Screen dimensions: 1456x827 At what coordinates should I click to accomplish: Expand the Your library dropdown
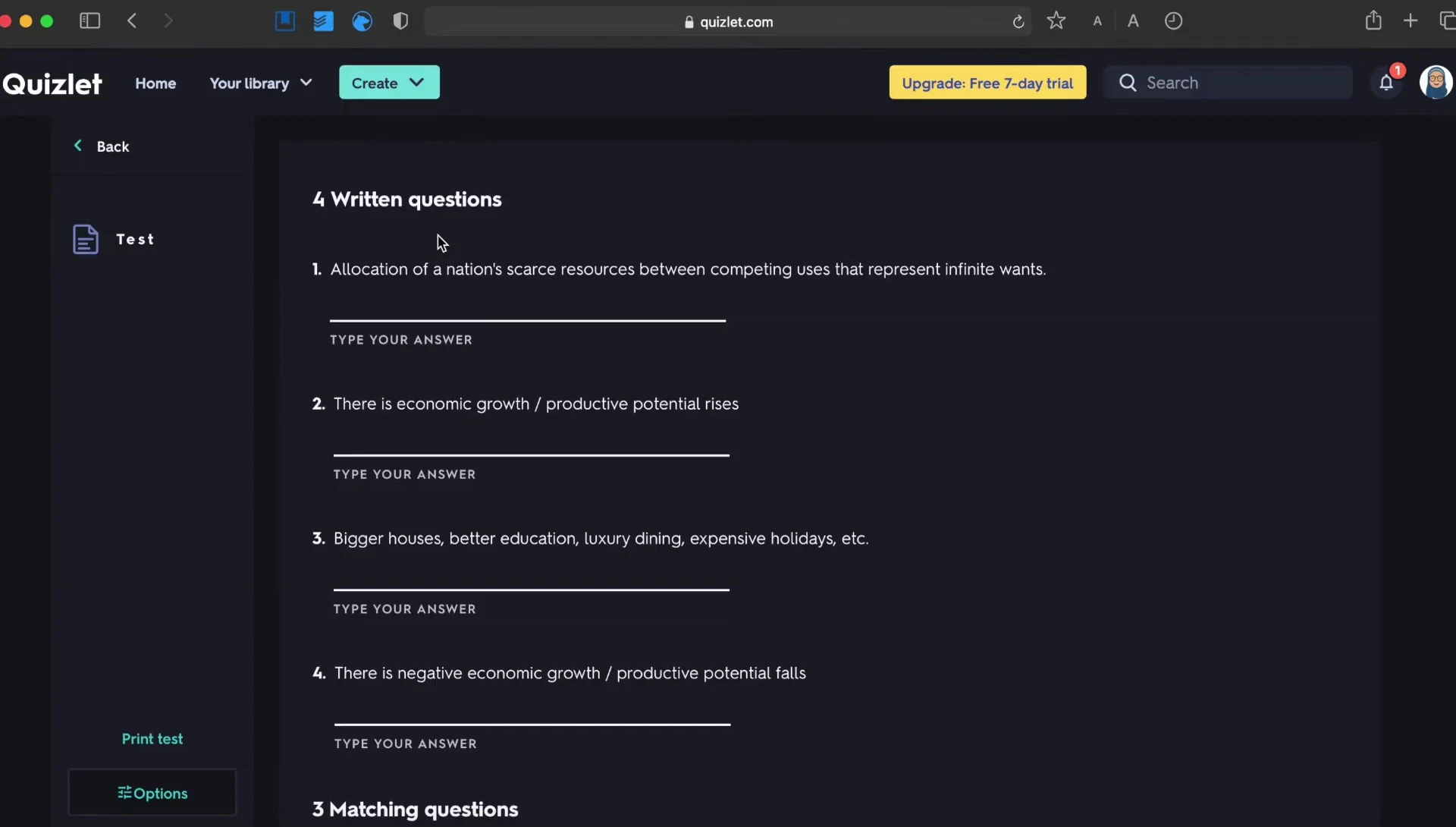[x=260, y=83]
